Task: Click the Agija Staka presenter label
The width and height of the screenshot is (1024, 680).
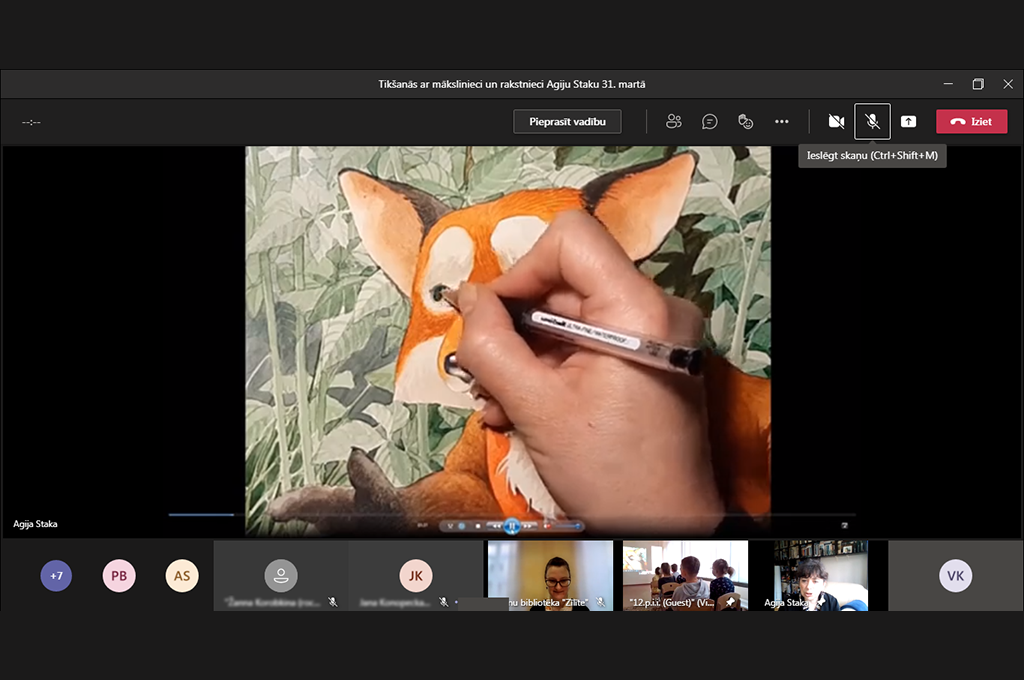Action: (x=35, y=524)
